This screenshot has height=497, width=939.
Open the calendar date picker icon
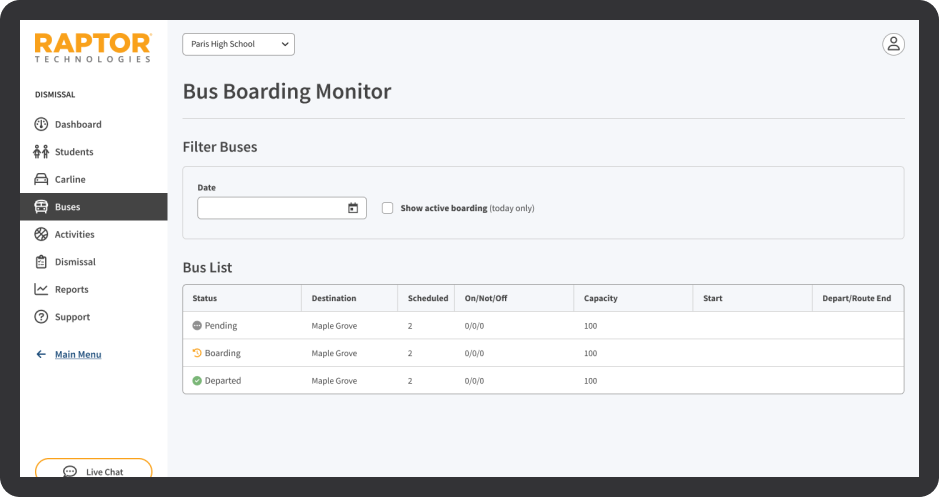coord(353,208)
